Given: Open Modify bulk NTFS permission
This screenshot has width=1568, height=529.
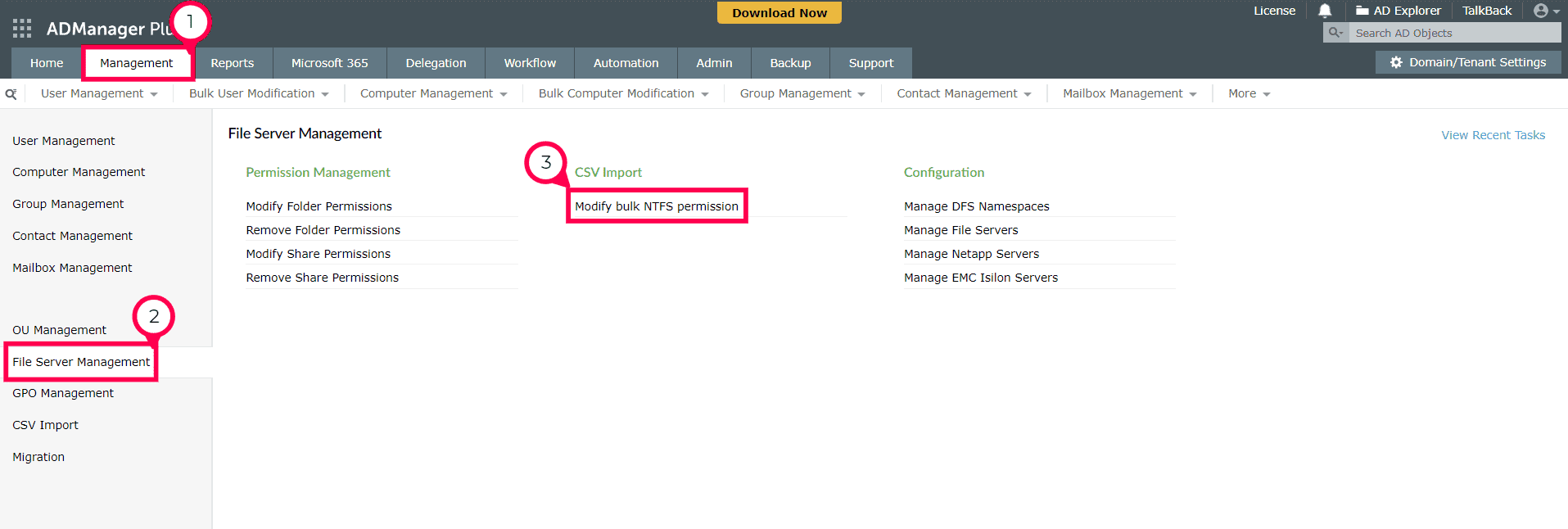Looking at the screenshot, I should (x=657, y=206).
